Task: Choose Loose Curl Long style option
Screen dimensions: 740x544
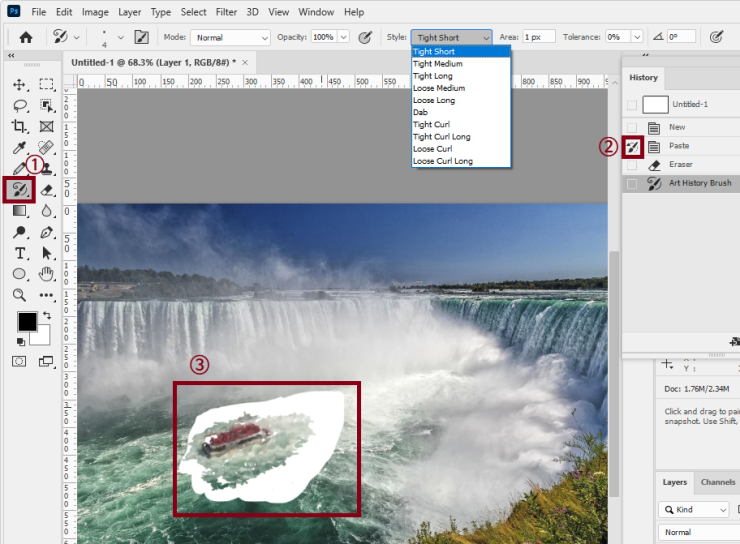Action: coord(461,161)
